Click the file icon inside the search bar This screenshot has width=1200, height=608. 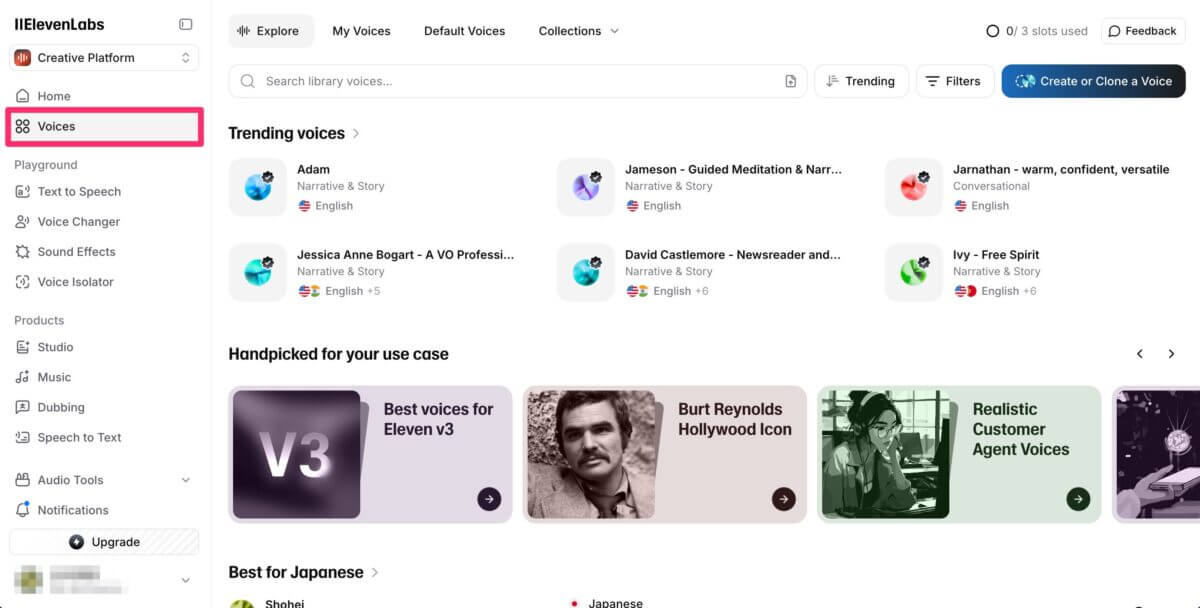tap(790, 81)
